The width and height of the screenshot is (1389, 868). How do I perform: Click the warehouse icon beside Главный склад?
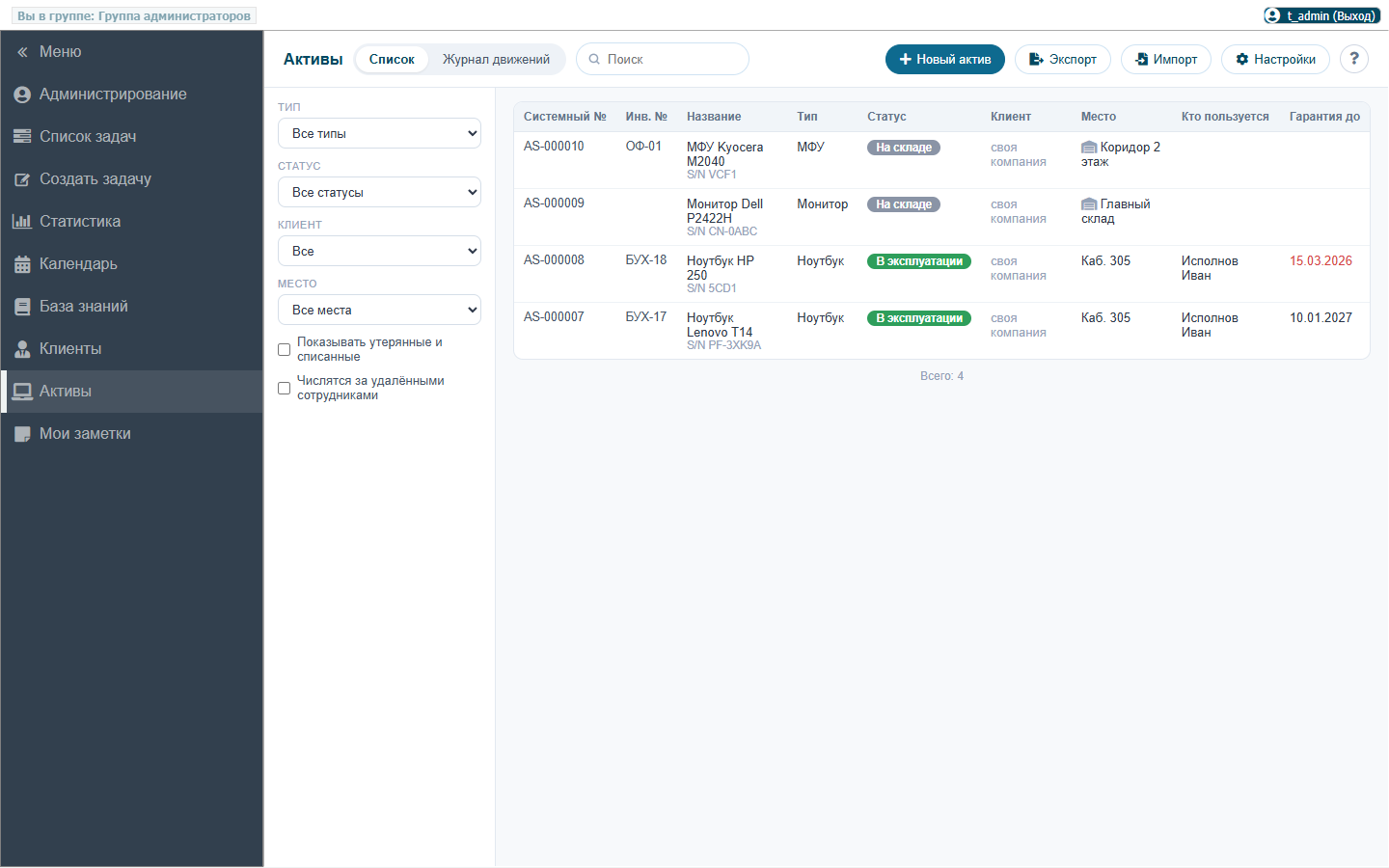1089,204
